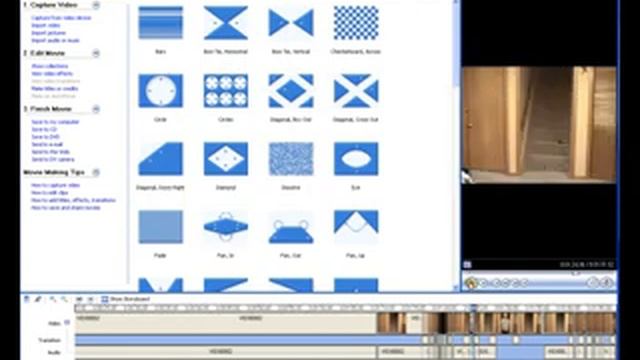The height and width of the screenshot is (360, 640).
Task: Click the Set Audio Levels timeline icon
Action: pos(27,299)
